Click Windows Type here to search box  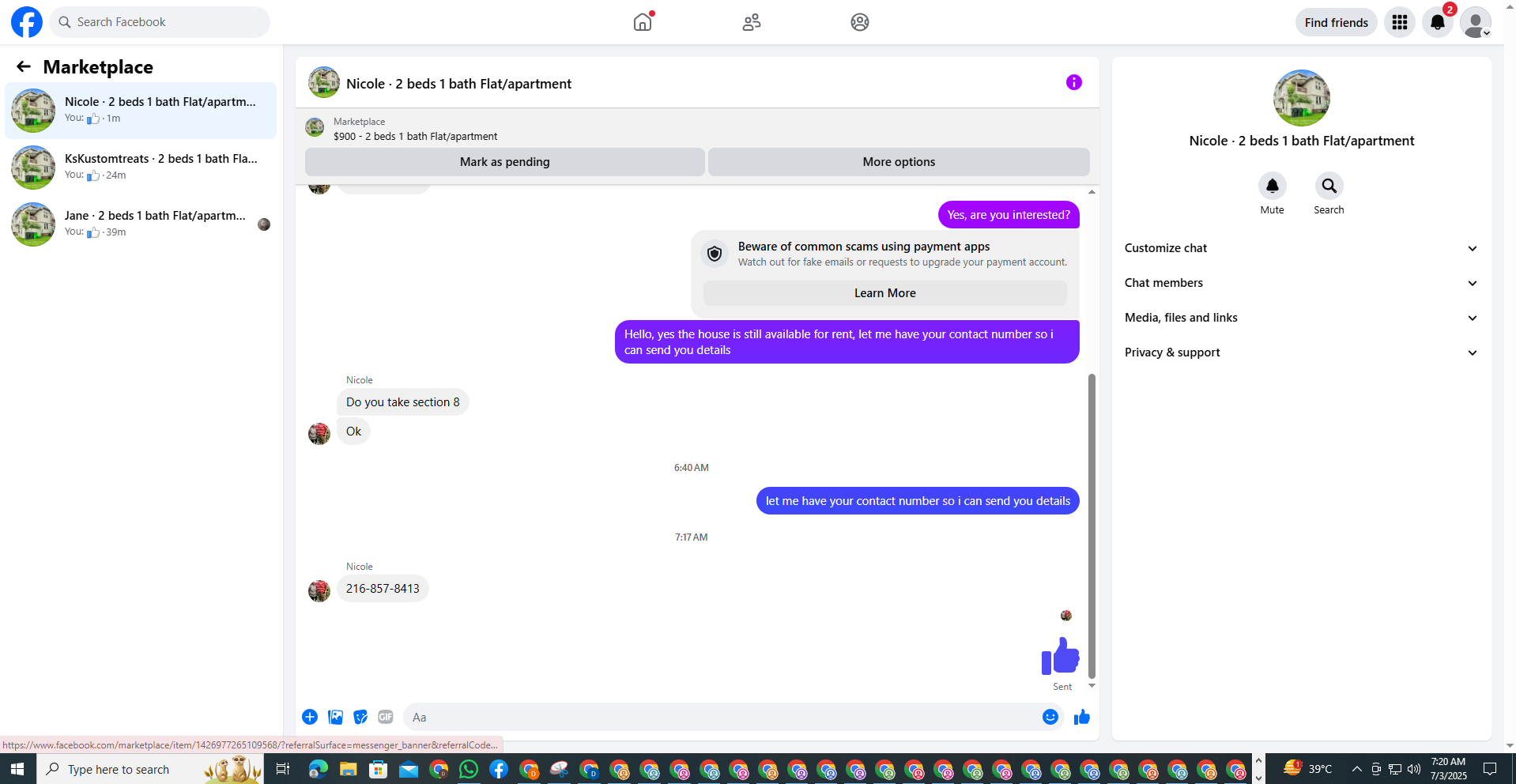click(150, 769)
